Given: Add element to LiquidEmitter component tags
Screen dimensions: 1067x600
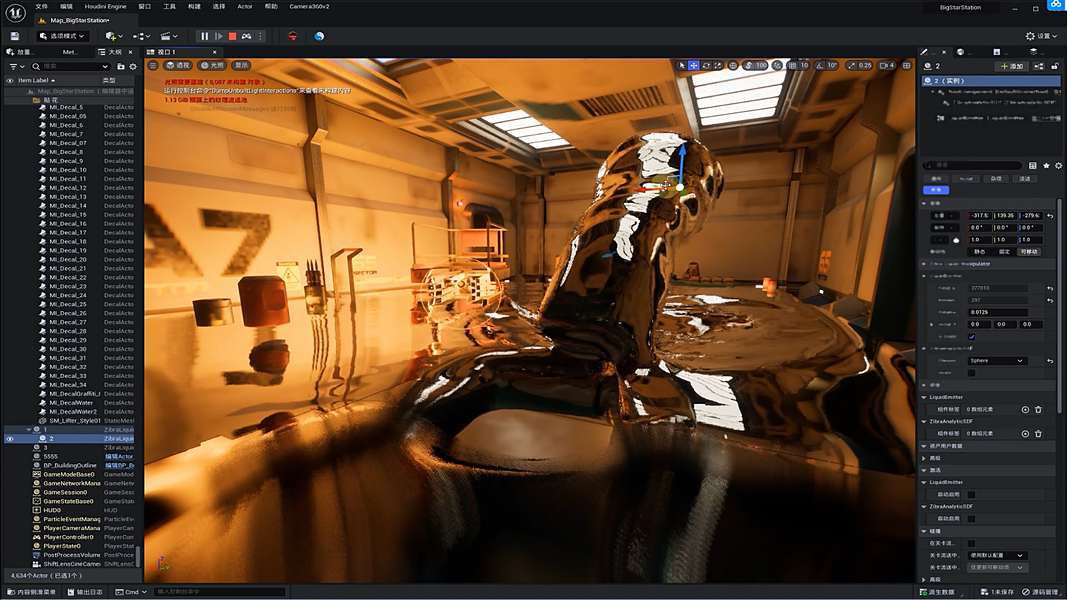Looking at the screenshot, I should (1025, 410).
